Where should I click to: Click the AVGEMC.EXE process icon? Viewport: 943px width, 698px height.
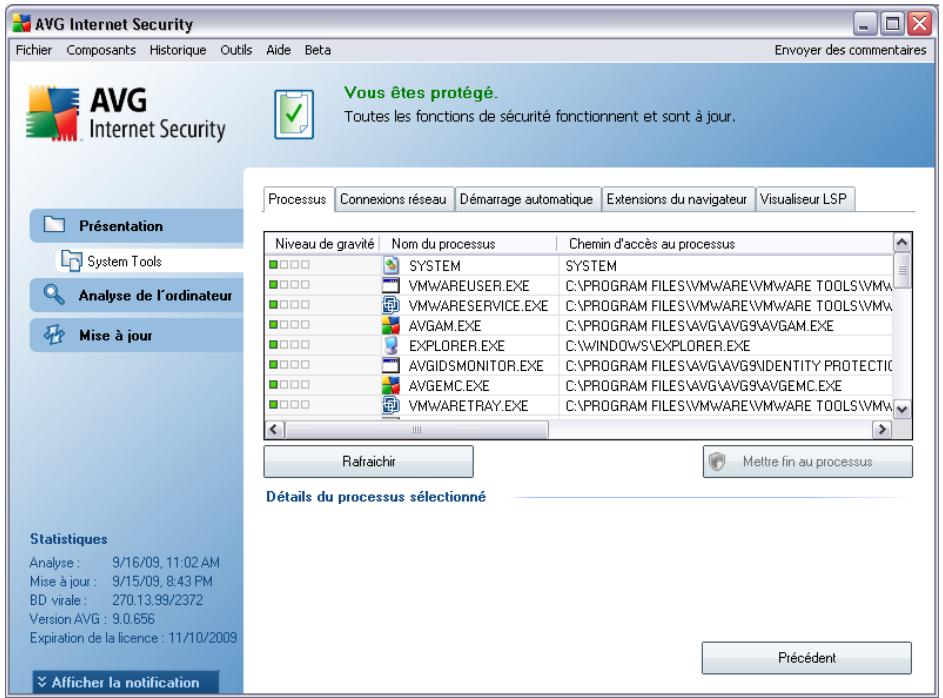pos(391,385)
